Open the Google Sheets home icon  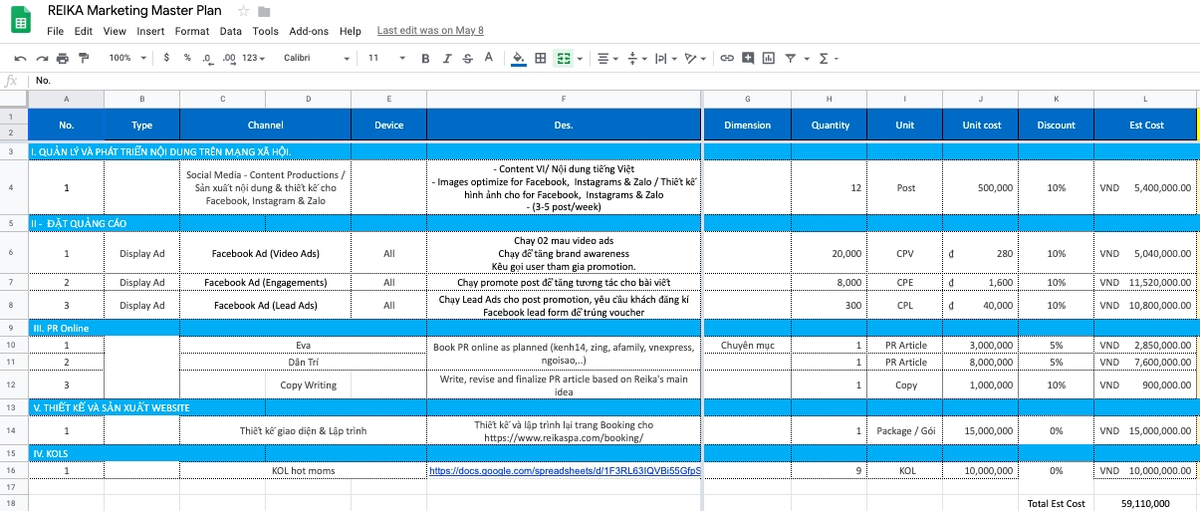pyautogui.click(x=20, y=20)
